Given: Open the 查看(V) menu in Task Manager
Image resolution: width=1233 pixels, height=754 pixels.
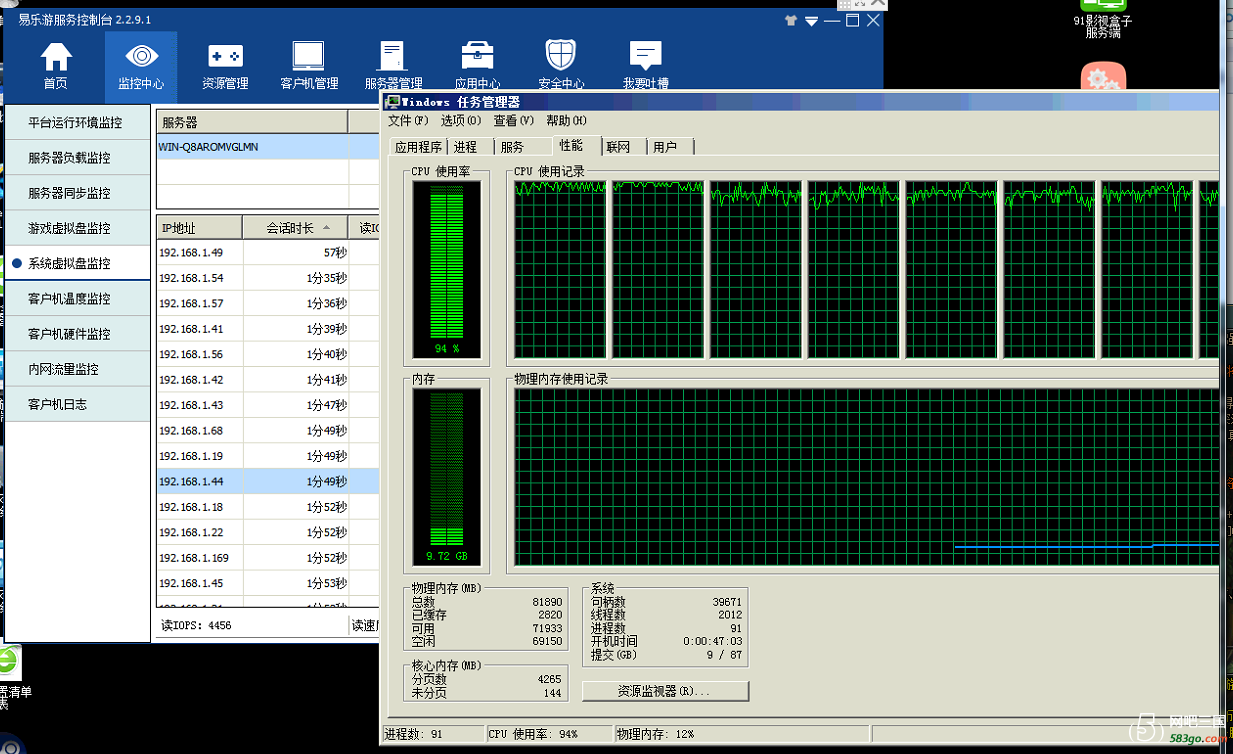Looking at the screenshot, I should pyautogui.click(x=514, y=121).
